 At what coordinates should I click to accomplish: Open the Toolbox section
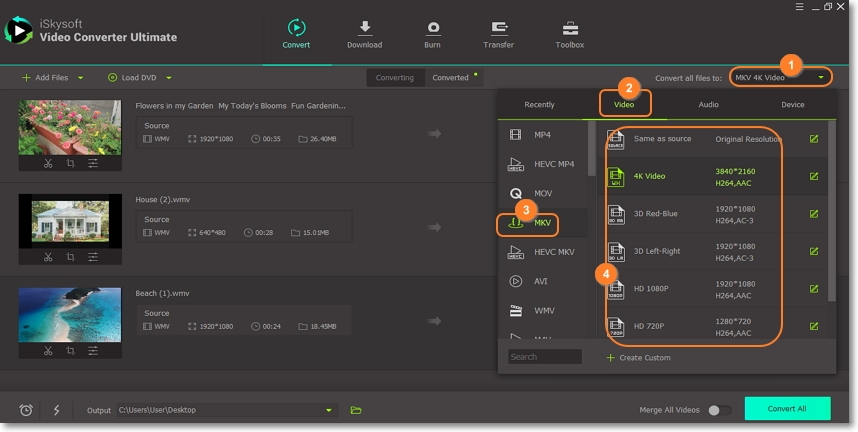pos(570,29)
